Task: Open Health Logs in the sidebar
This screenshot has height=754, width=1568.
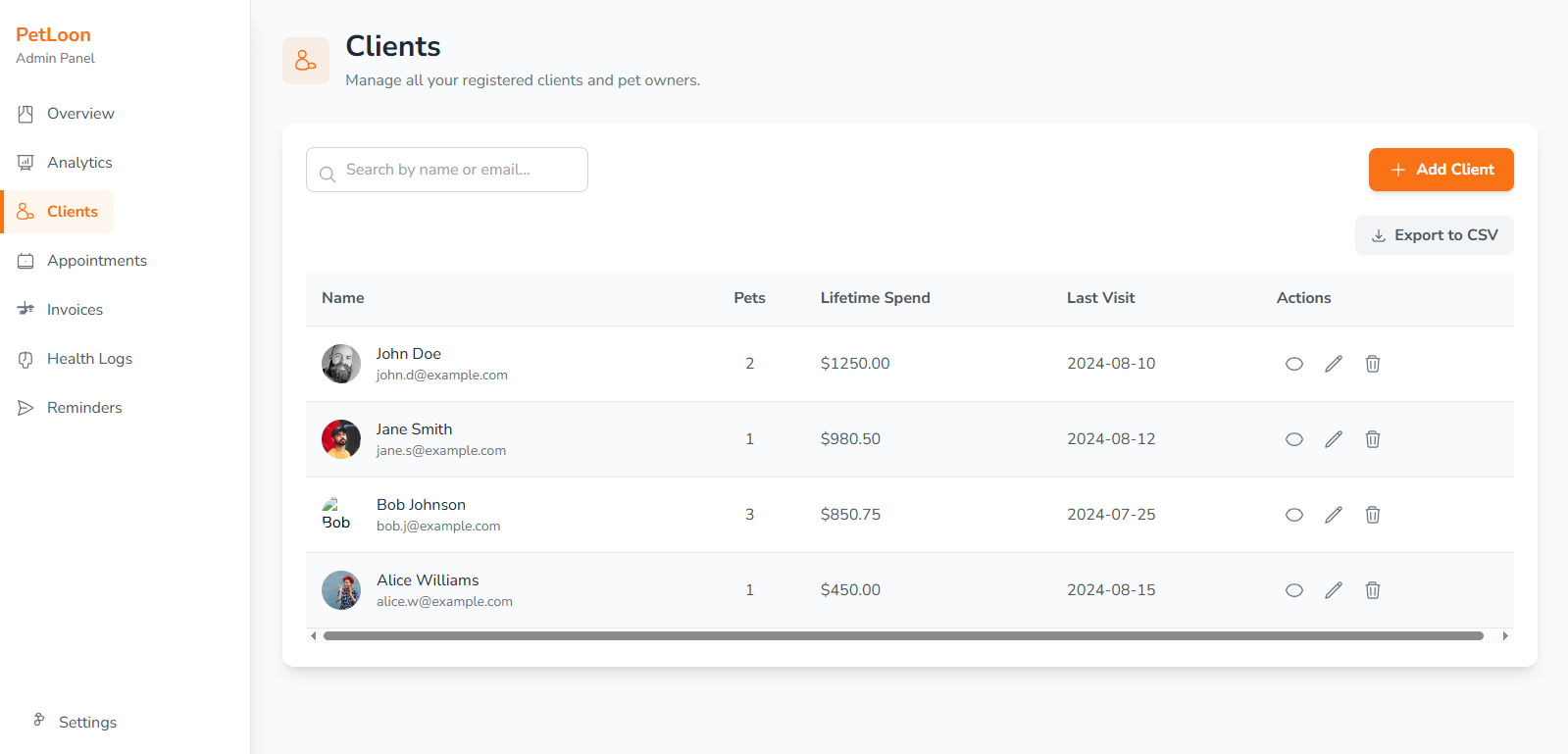Action: [89, 359]
